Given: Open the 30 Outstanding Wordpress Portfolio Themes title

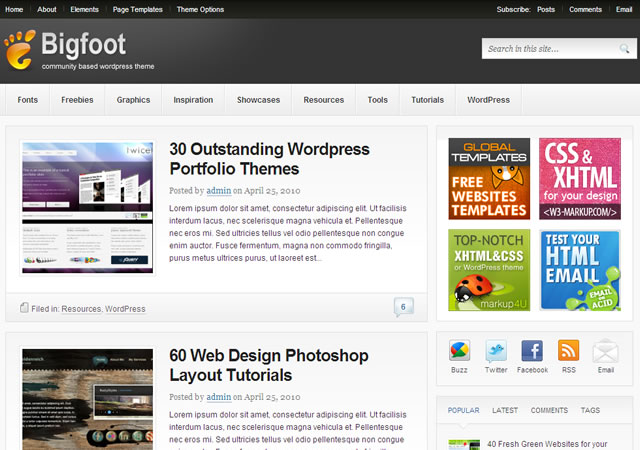Looking at the screenshot, I should 269,159.
